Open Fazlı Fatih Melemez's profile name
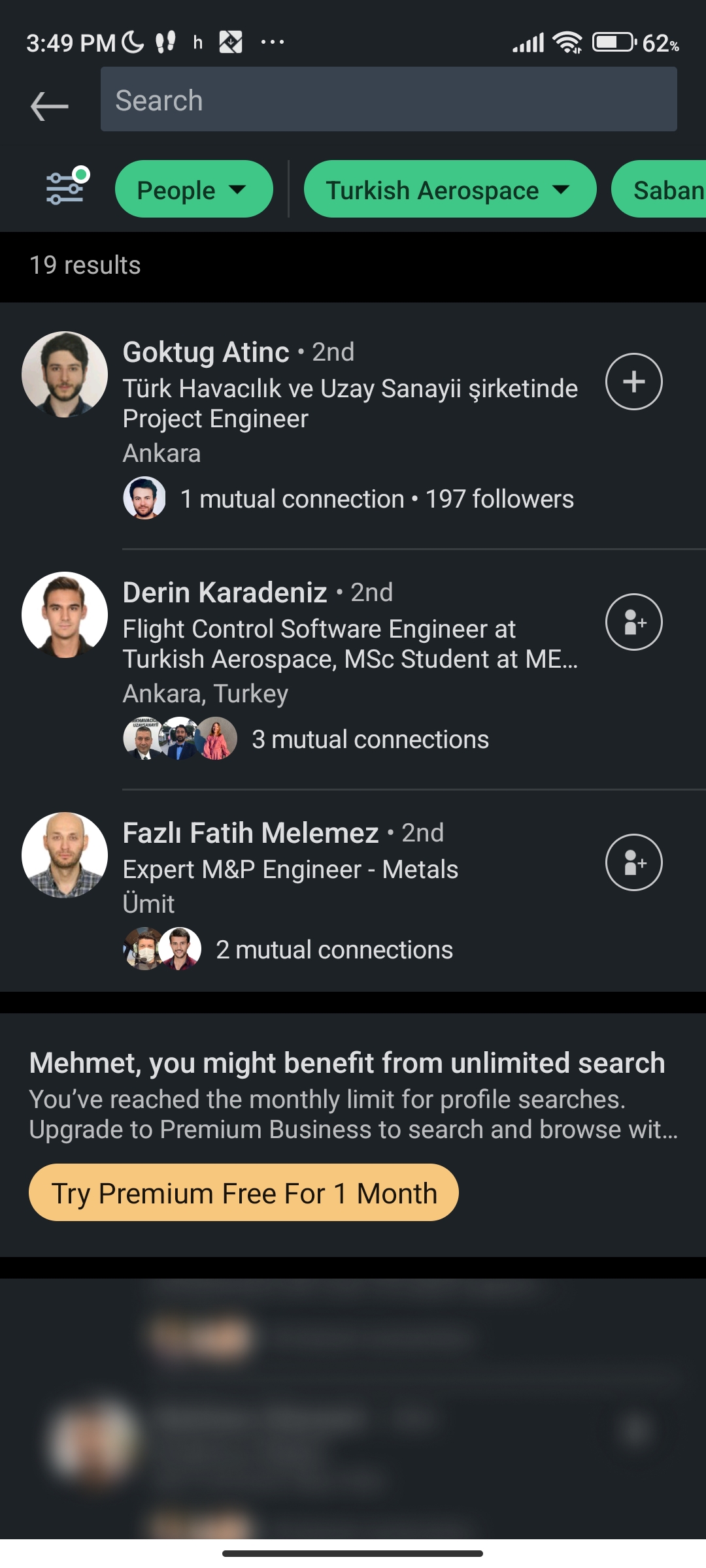 pyautogui.click(x=251, y=834)
